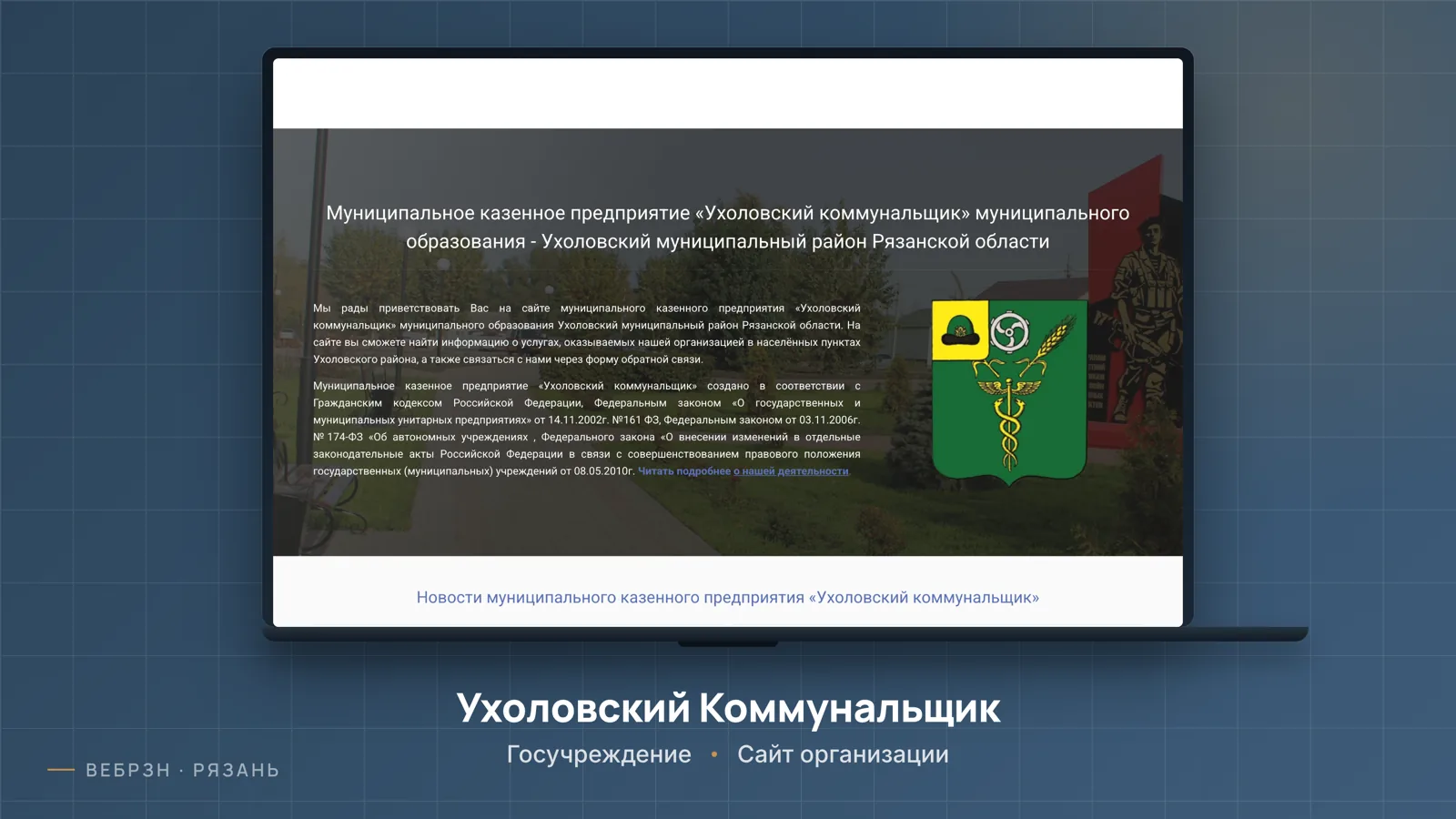The image size is (1456, 819).
Task: Click the title "Муниципальное казенное предприятие «Ухоловский коммунальщик»"
Action: (728, 227)
